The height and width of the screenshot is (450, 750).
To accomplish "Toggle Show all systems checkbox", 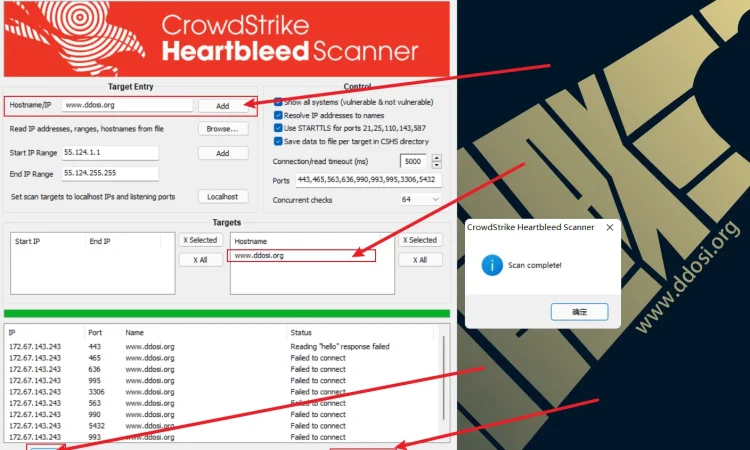I will (278, 102).
